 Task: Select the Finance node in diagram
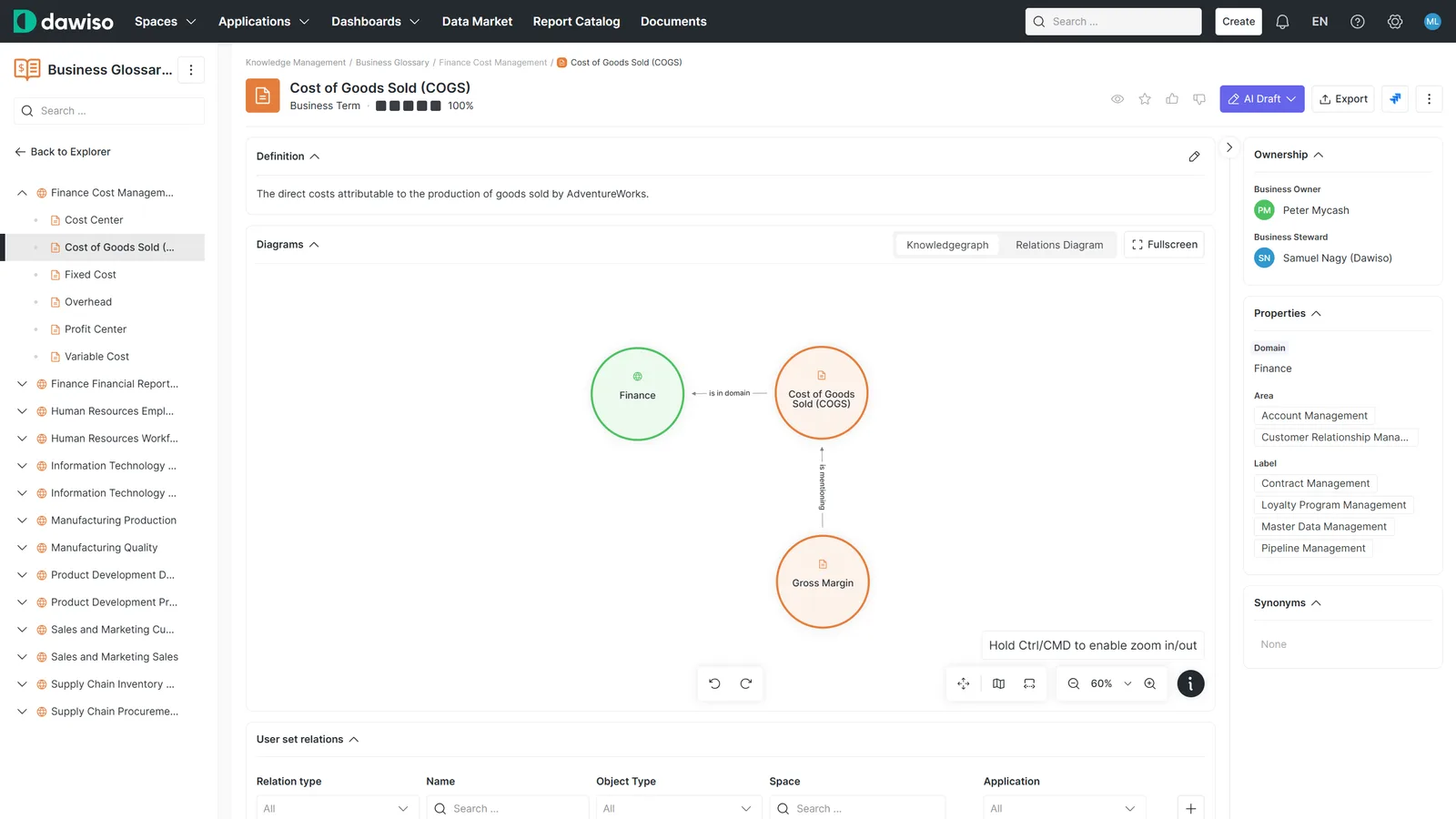[637, 394]
